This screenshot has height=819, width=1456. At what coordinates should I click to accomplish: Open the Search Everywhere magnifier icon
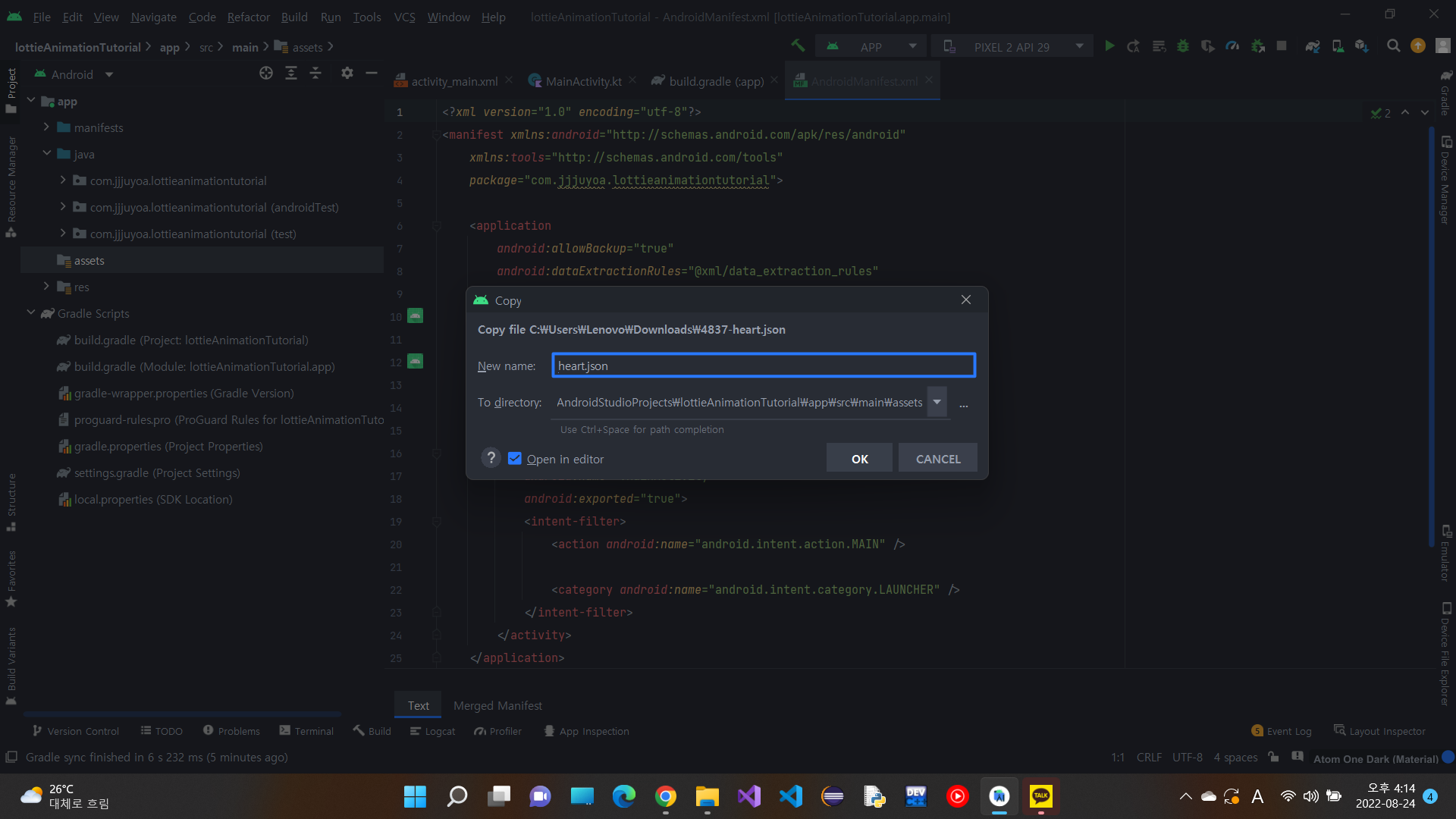[1393, 46]
